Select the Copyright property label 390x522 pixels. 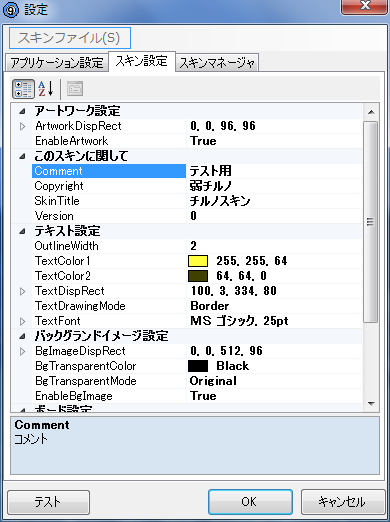[x=59, y=186]
